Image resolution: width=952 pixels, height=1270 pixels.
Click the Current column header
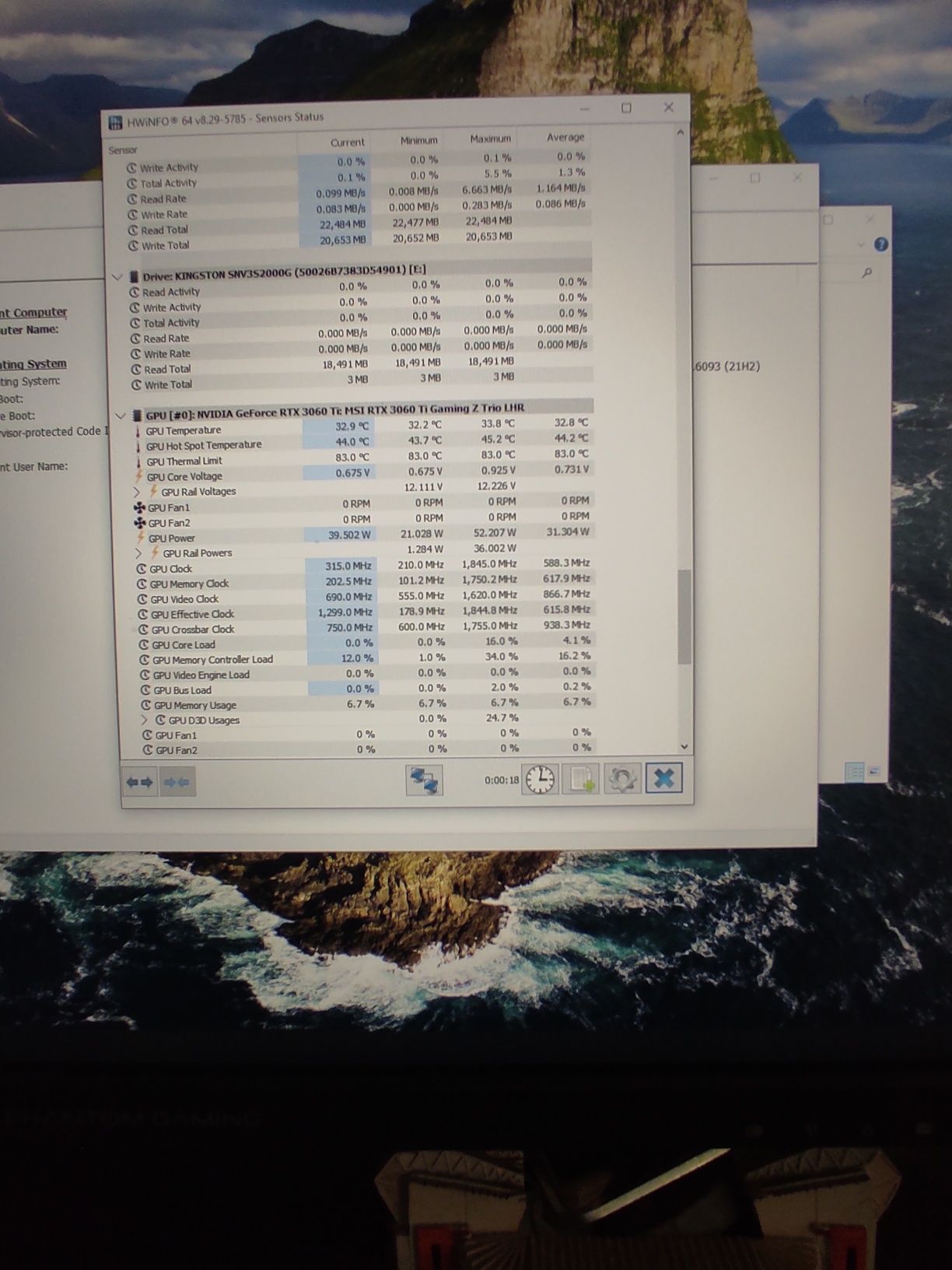tap(347, 142)
